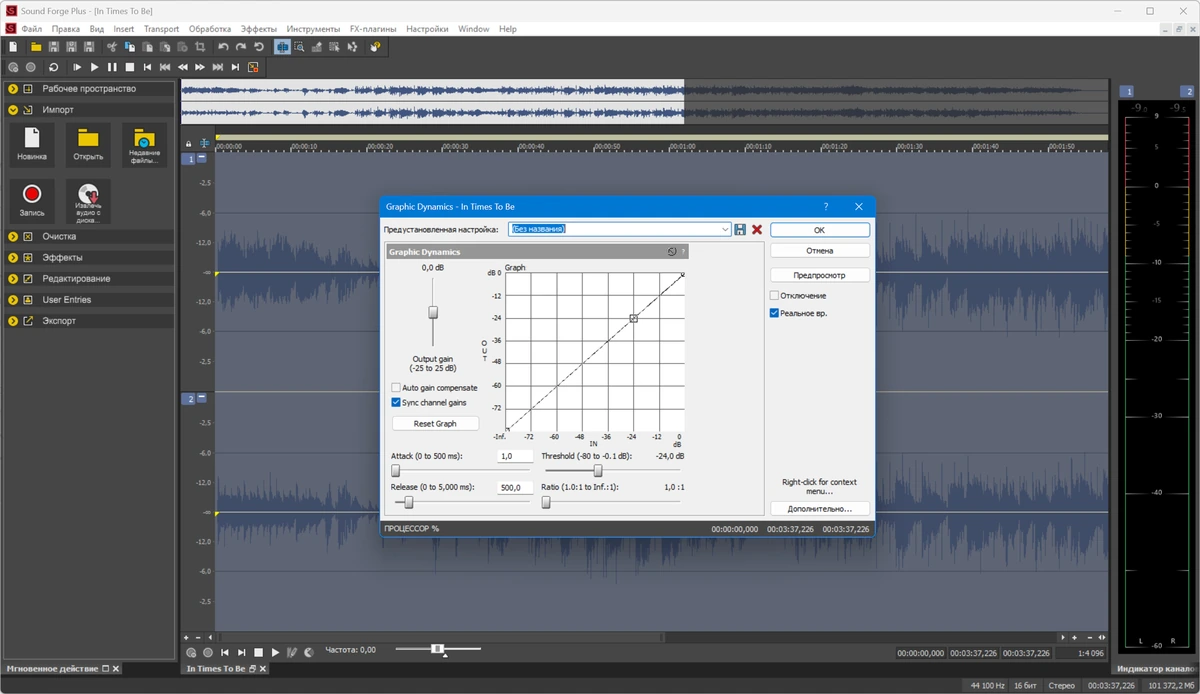Click the Новинка new file tile
The height and width of the screenshot is (694, 1200).
click(x=31, y=144)
